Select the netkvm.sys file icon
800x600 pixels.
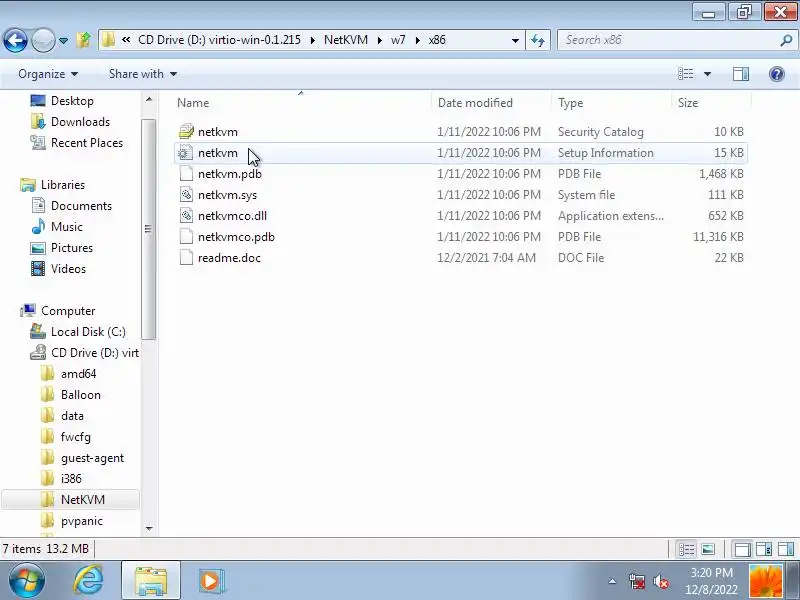186,194
